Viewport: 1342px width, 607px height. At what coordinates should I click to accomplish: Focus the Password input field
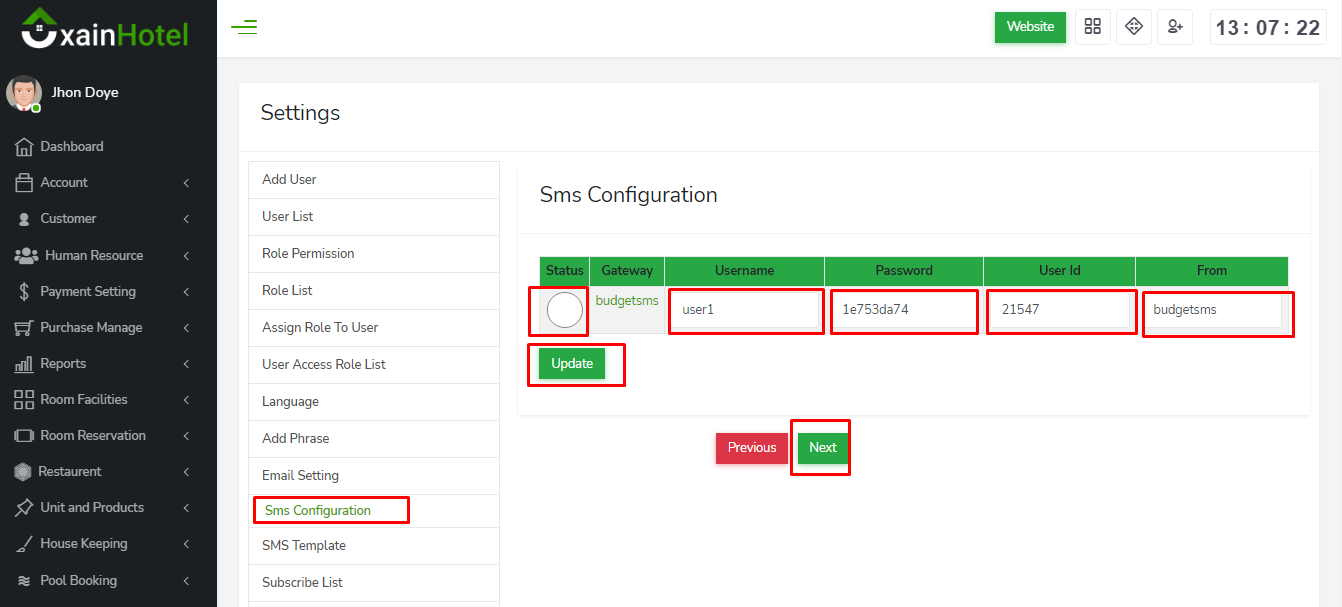coord(903,310)
